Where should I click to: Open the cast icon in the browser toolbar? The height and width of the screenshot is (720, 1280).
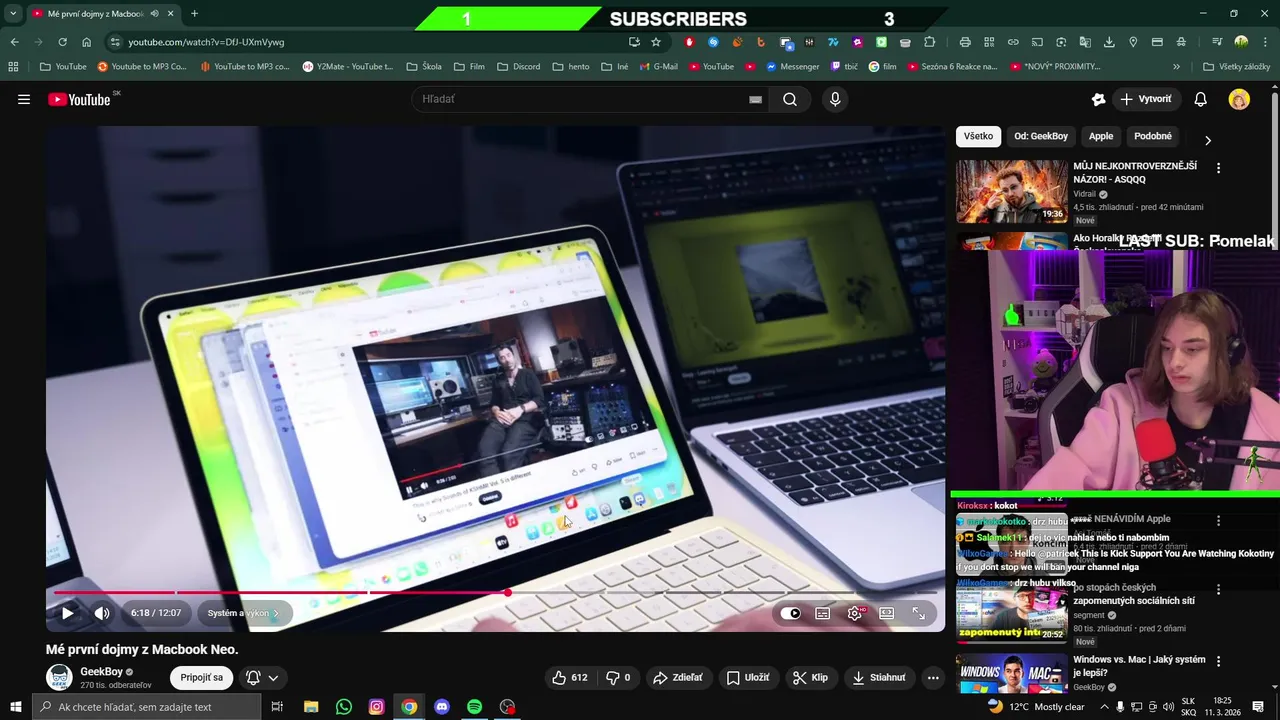click(x=1037, y=42)
